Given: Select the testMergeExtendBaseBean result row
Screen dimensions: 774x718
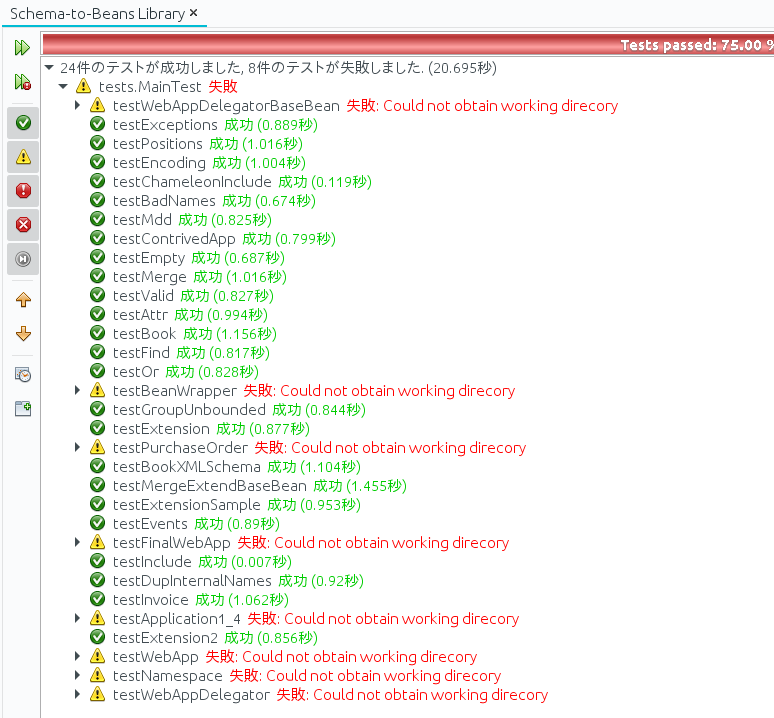Looking at the screenshot, I should 248,486.
